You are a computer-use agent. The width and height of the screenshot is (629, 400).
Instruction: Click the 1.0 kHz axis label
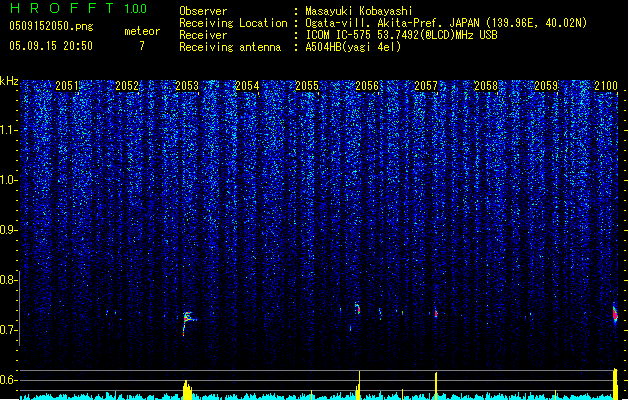tap(9, 180)
